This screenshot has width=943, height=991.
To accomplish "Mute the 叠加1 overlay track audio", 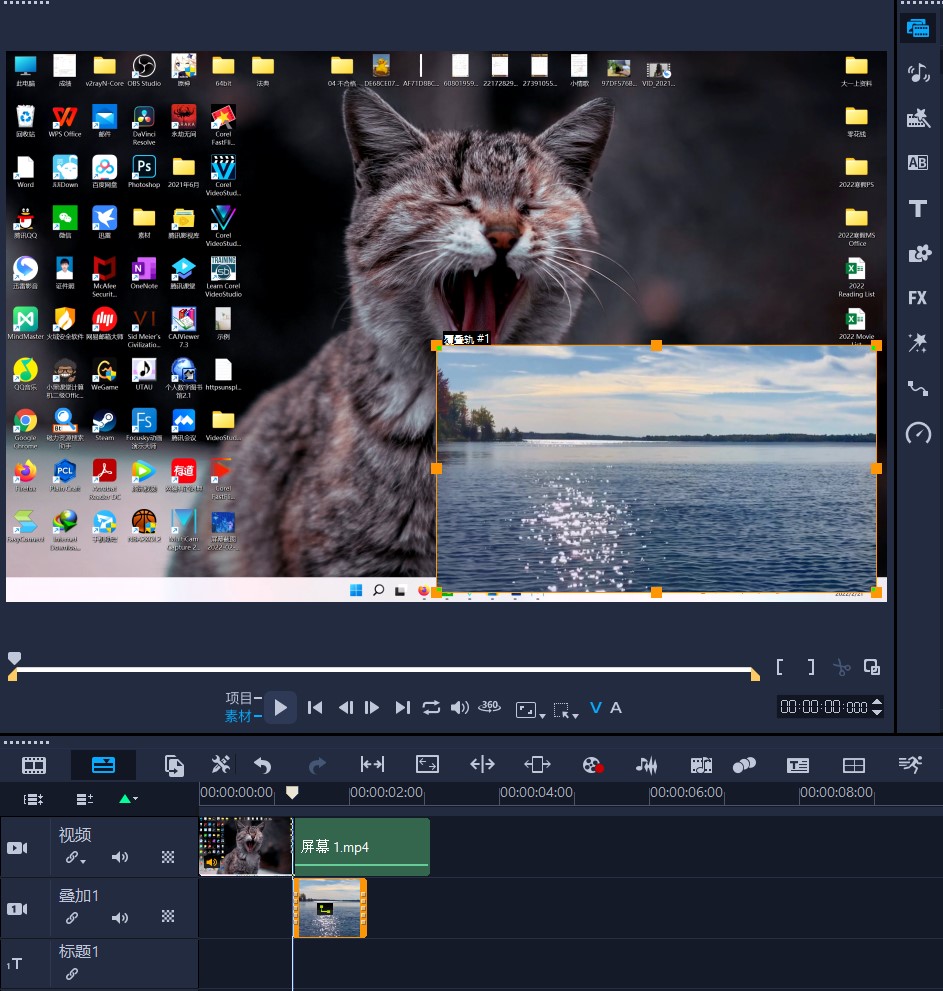I will coord(119,917).
